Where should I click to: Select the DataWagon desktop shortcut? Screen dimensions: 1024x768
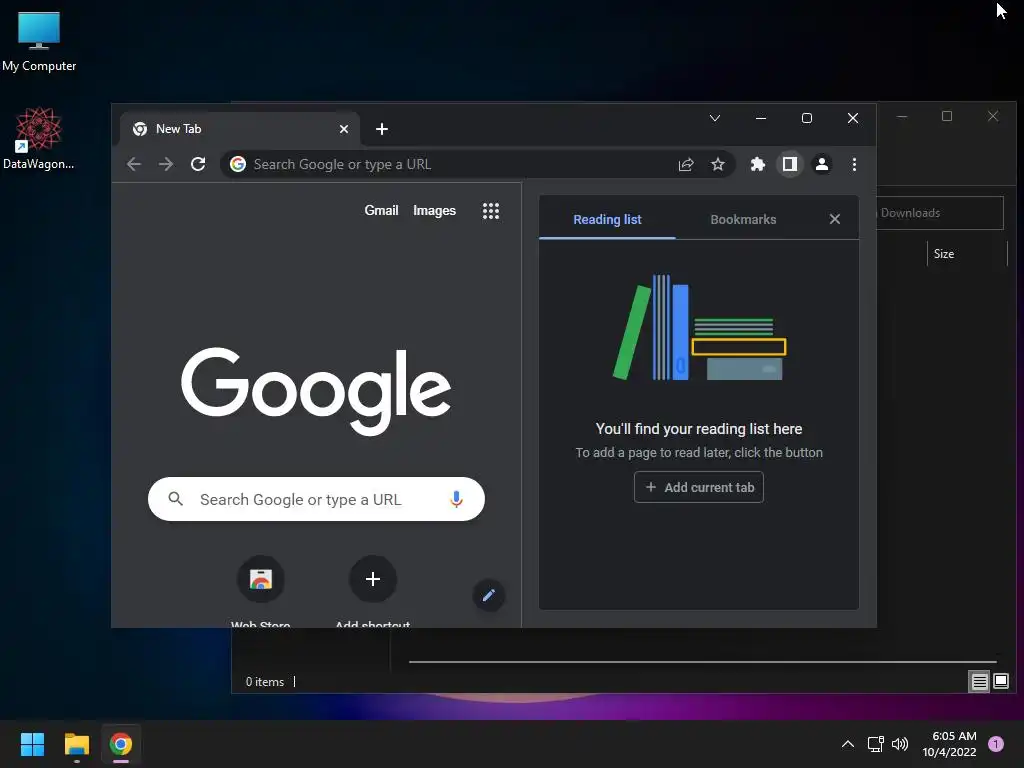(39, 138)
